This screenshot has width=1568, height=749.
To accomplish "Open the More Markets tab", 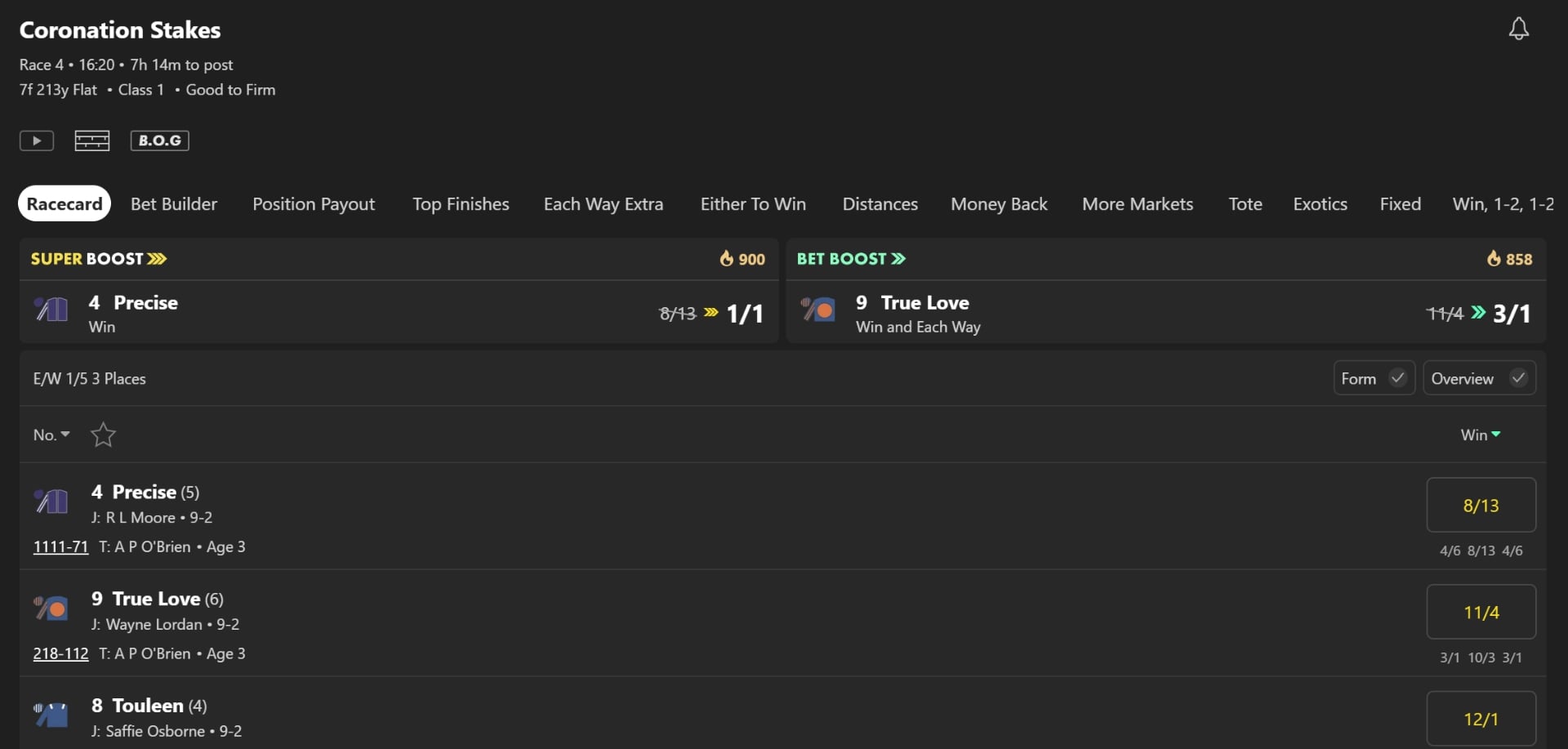I will (1138, 204).
